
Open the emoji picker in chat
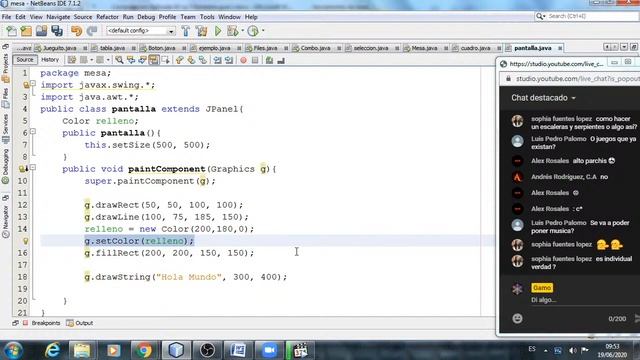pos(517,319)
